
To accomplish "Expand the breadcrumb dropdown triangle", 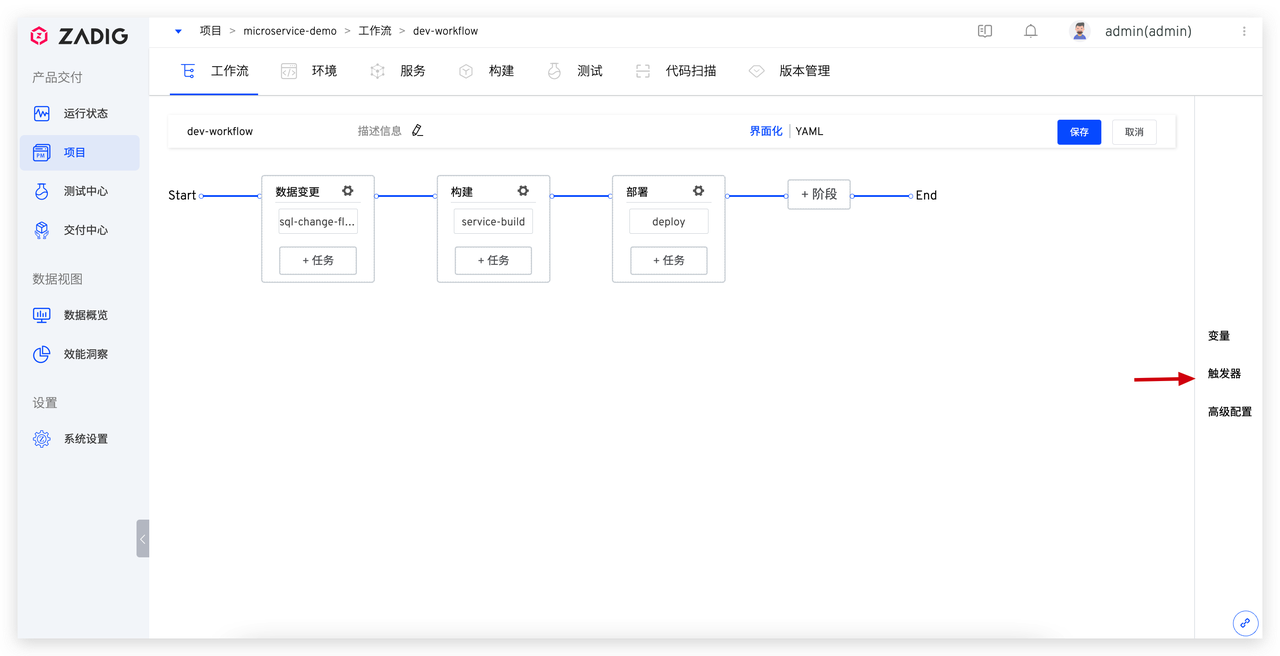I will [178, 31].
